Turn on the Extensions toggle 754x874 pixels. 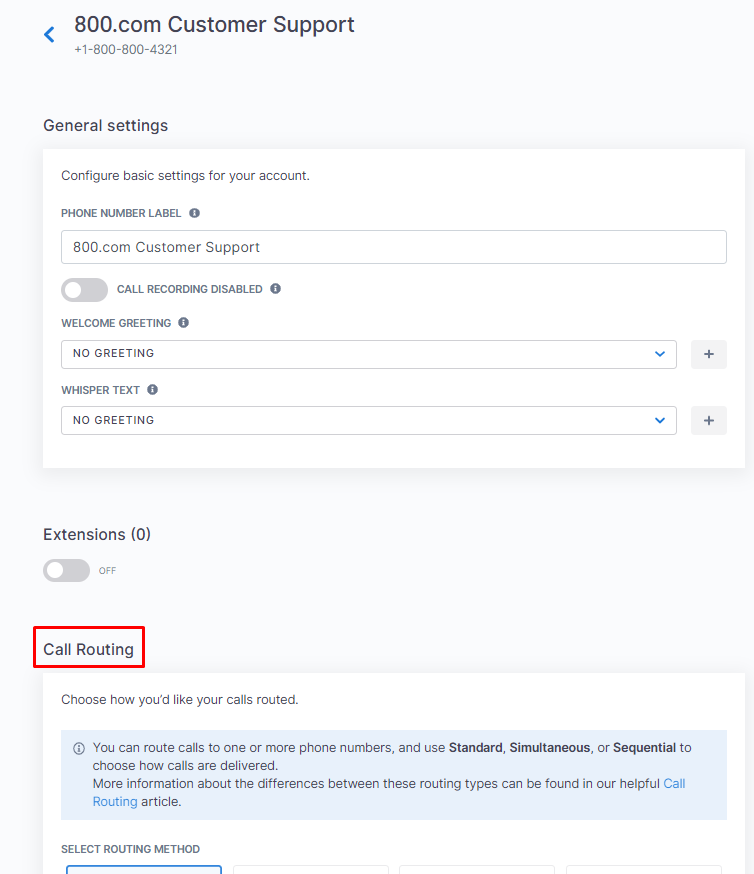pyautogui.click(x=66, y=570)
